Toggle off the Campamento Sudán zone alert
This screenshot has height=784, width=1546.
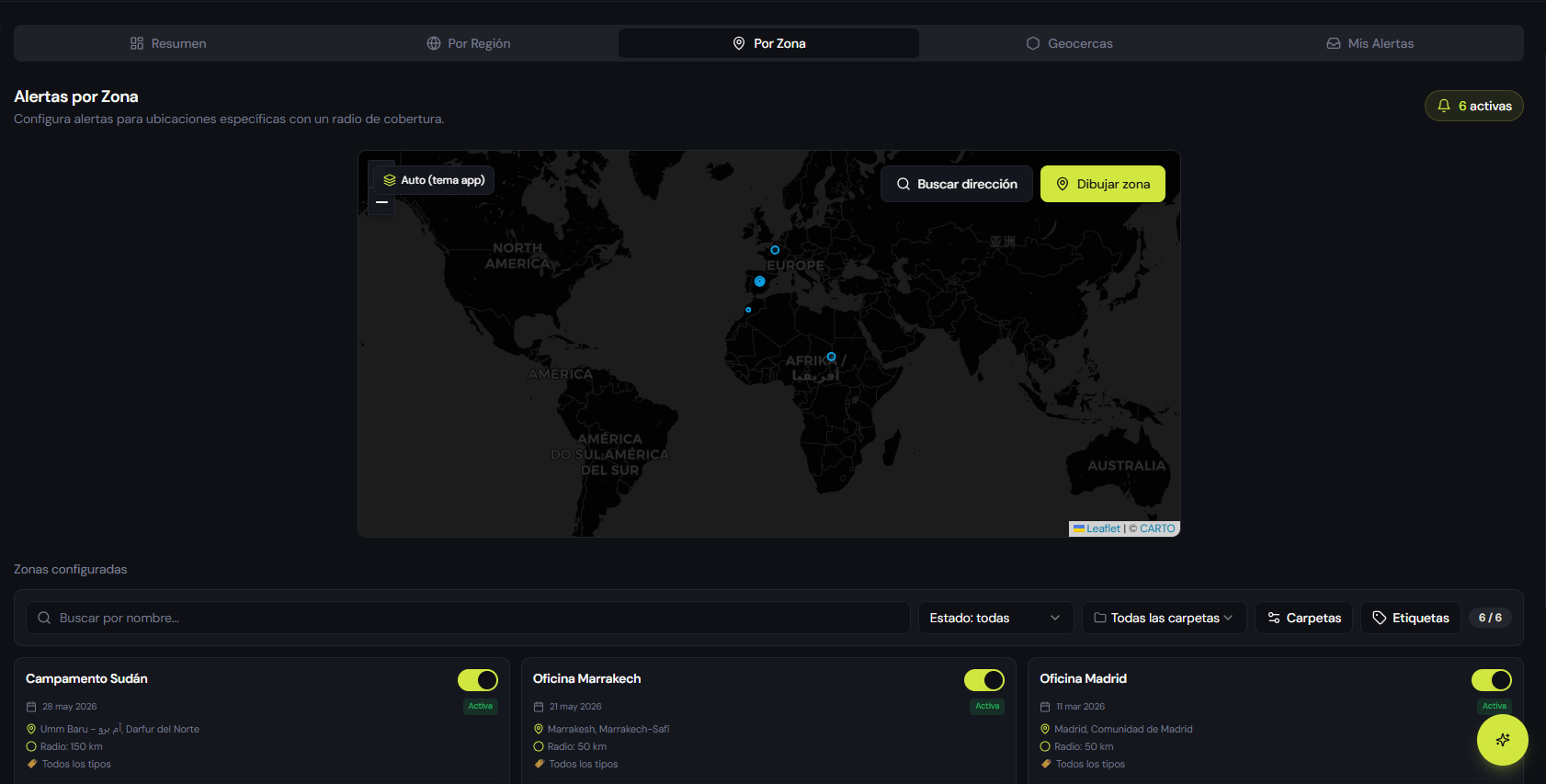click(x=478, y=680)
